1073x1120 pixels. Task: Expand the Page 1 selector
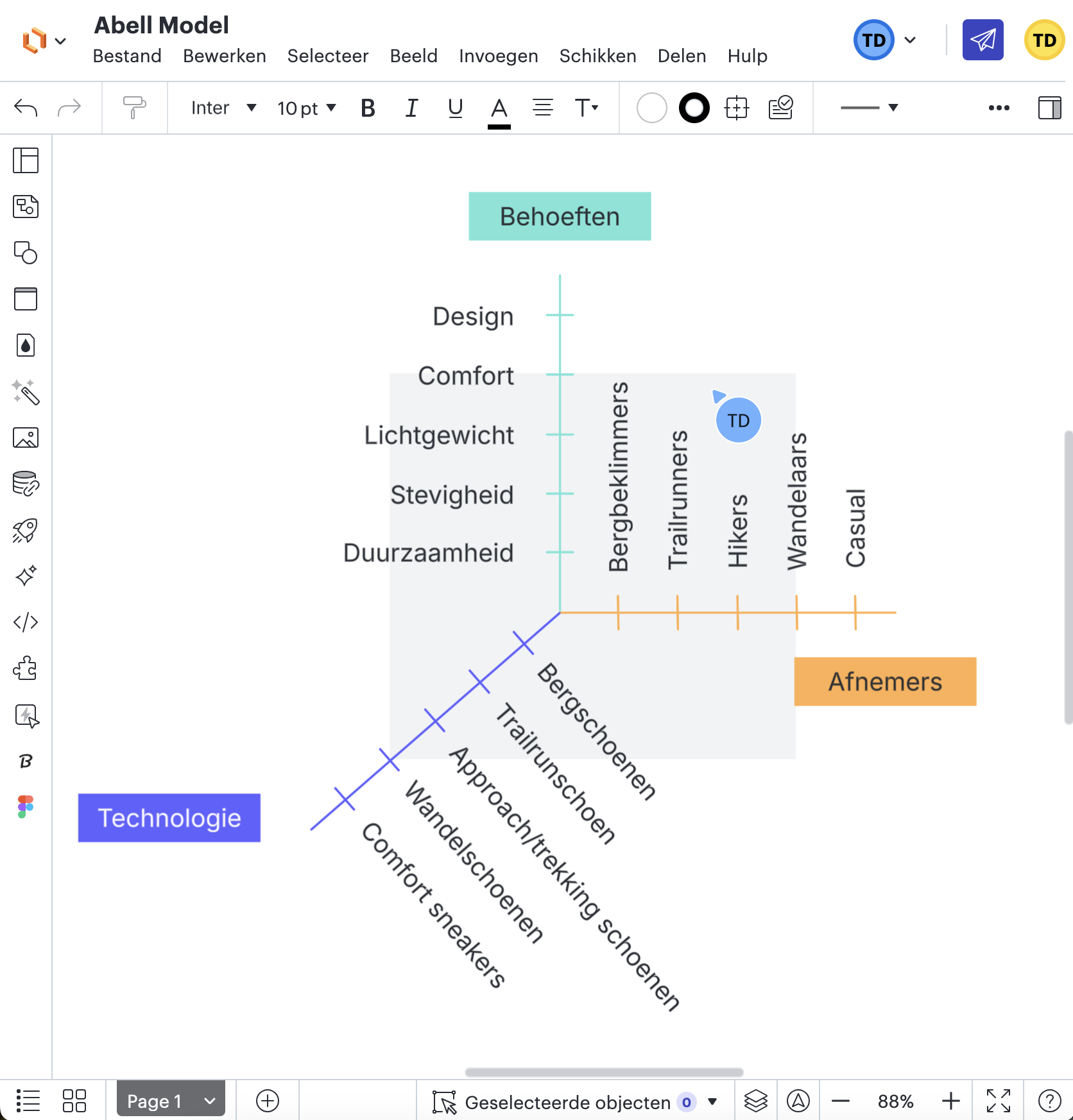(x=171, y=1101)
